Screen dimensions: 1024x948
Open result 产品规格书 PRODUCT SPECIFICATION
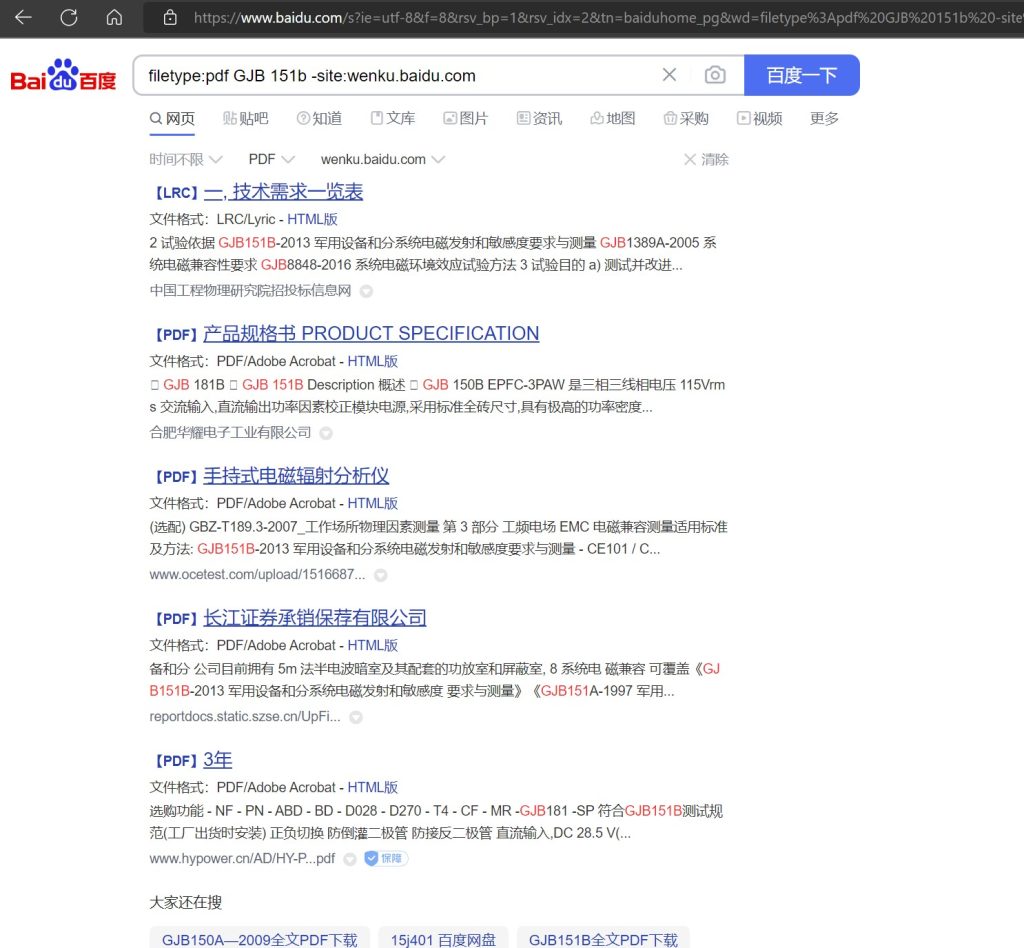371,334
